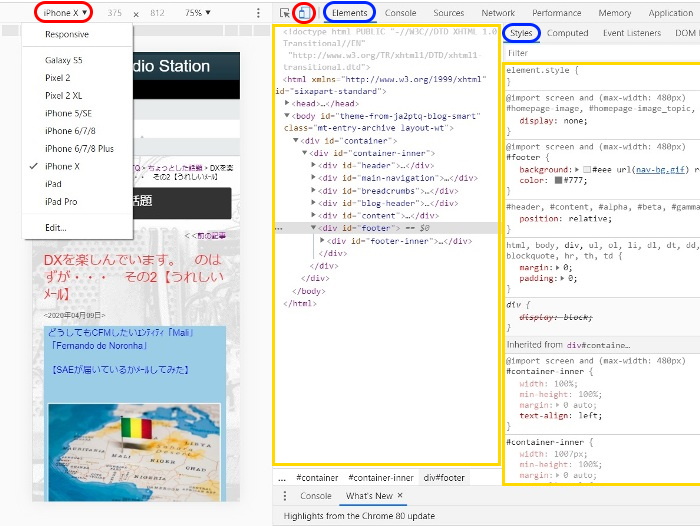Open the iPhone X device dropdown

(64, 13)
